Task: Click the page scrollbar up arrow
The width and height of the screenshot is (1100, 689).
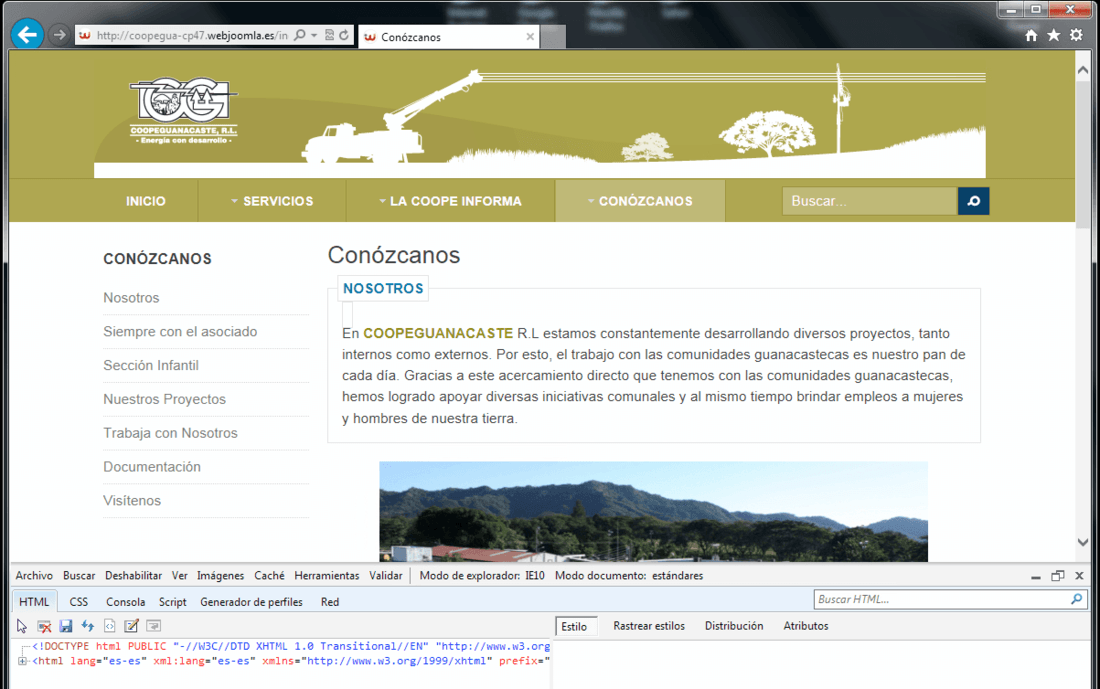Action: click(1082, 70)
